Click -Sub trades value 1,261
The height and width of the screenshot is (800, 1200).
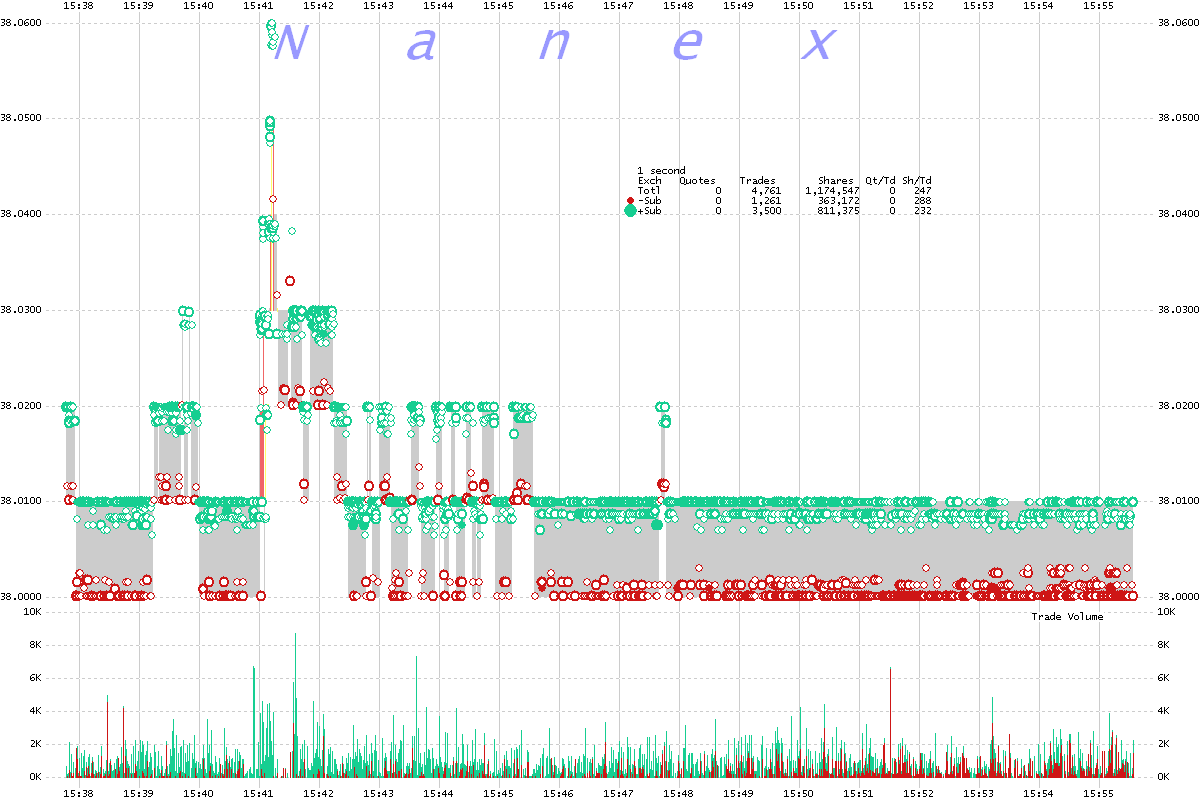coord(766,201)
